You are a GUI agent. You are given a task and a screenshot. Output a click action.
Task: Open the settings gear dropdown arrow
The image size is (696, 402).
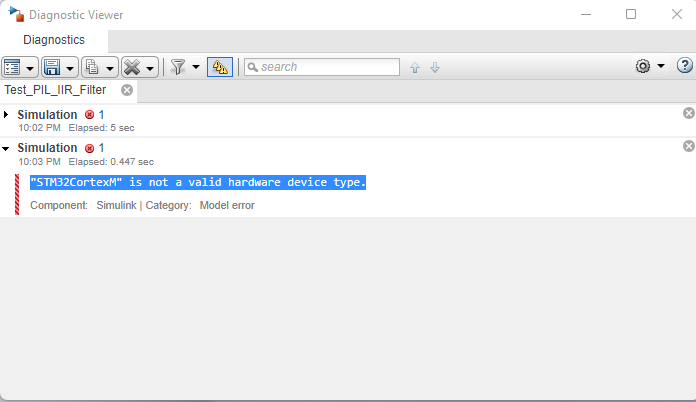point(661,66)
